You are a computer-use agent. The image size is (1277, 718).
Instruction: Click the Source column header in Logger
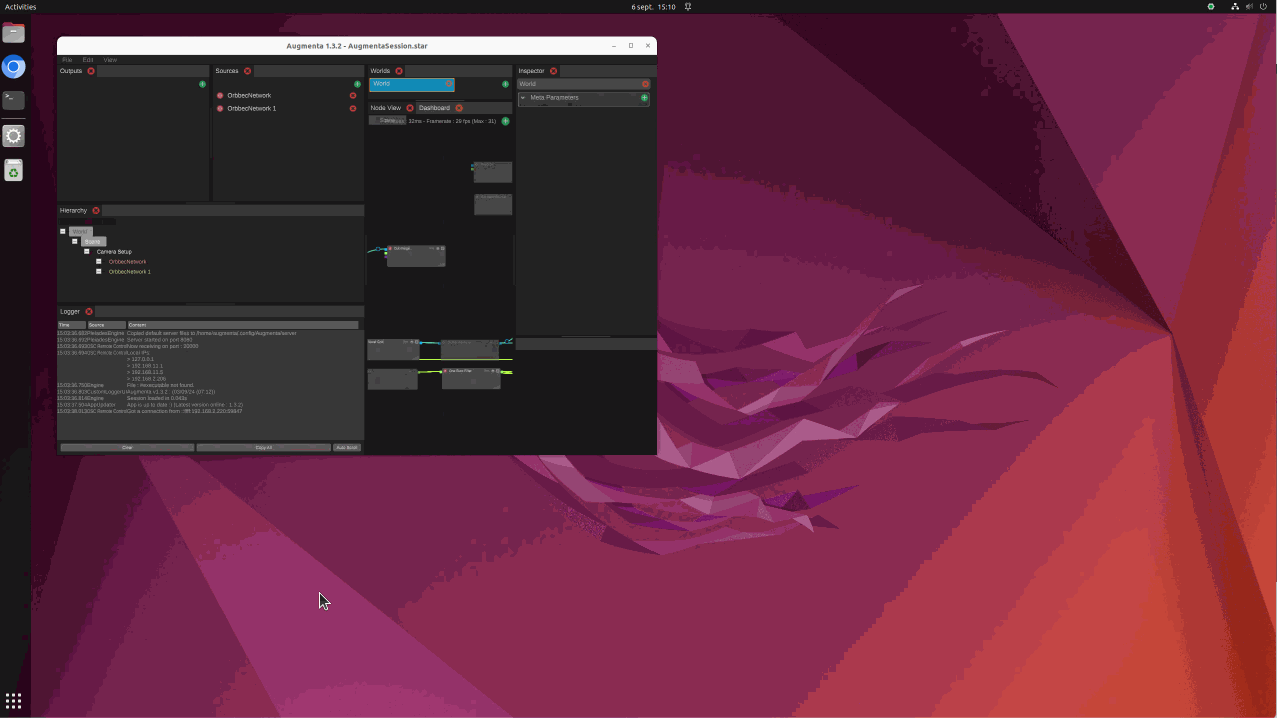[106, 325]
